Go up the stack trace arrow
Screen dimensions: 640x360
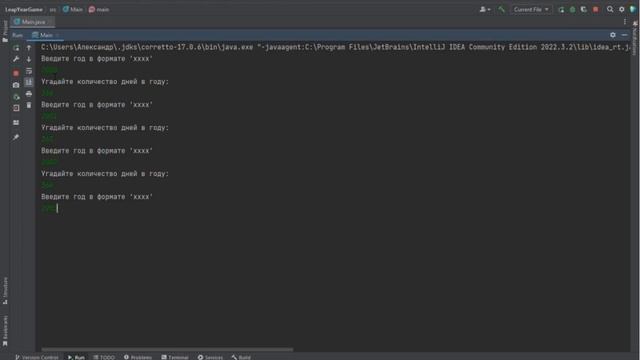point(29,48)
